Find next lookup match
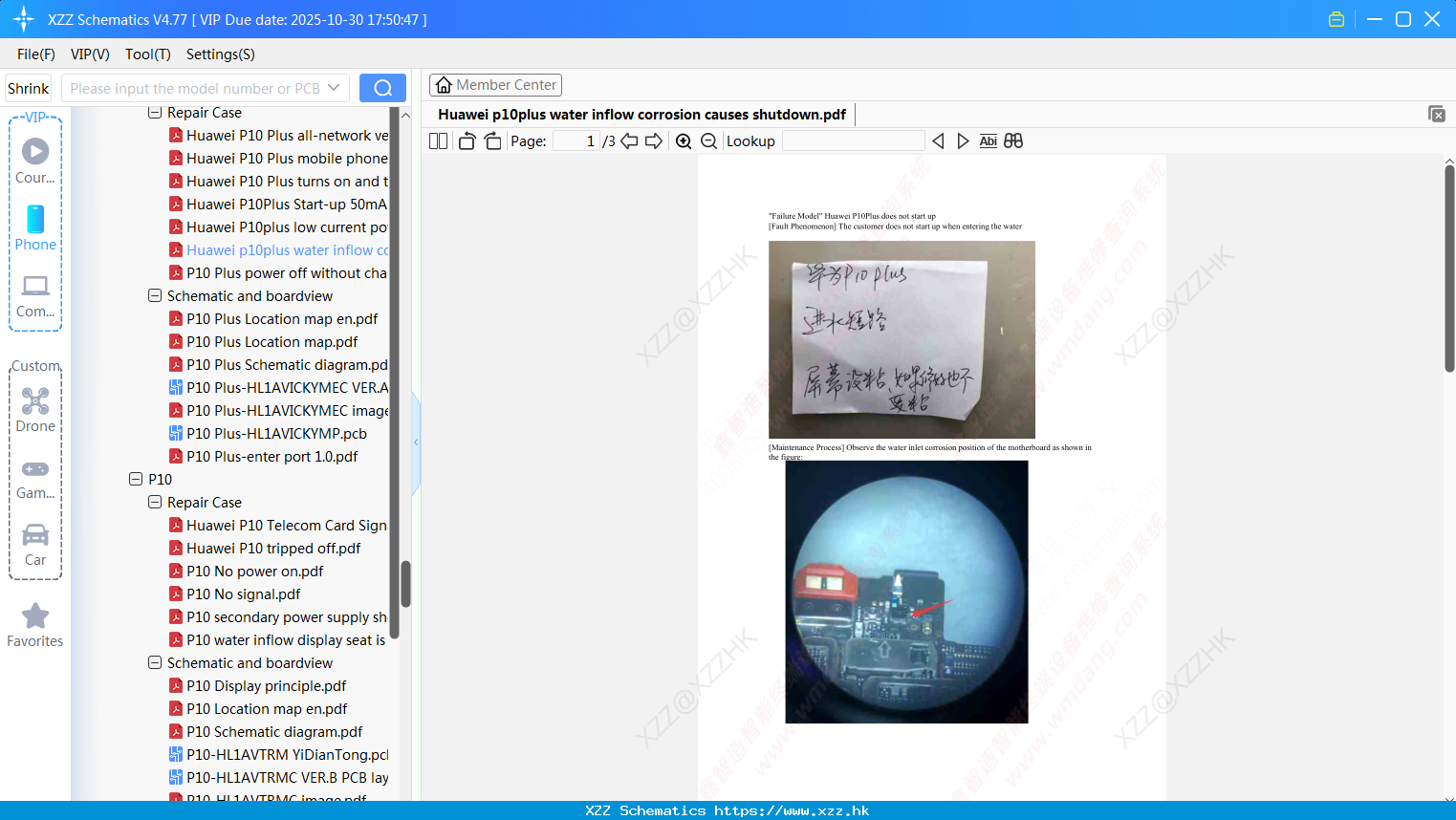 pos(963,141)
